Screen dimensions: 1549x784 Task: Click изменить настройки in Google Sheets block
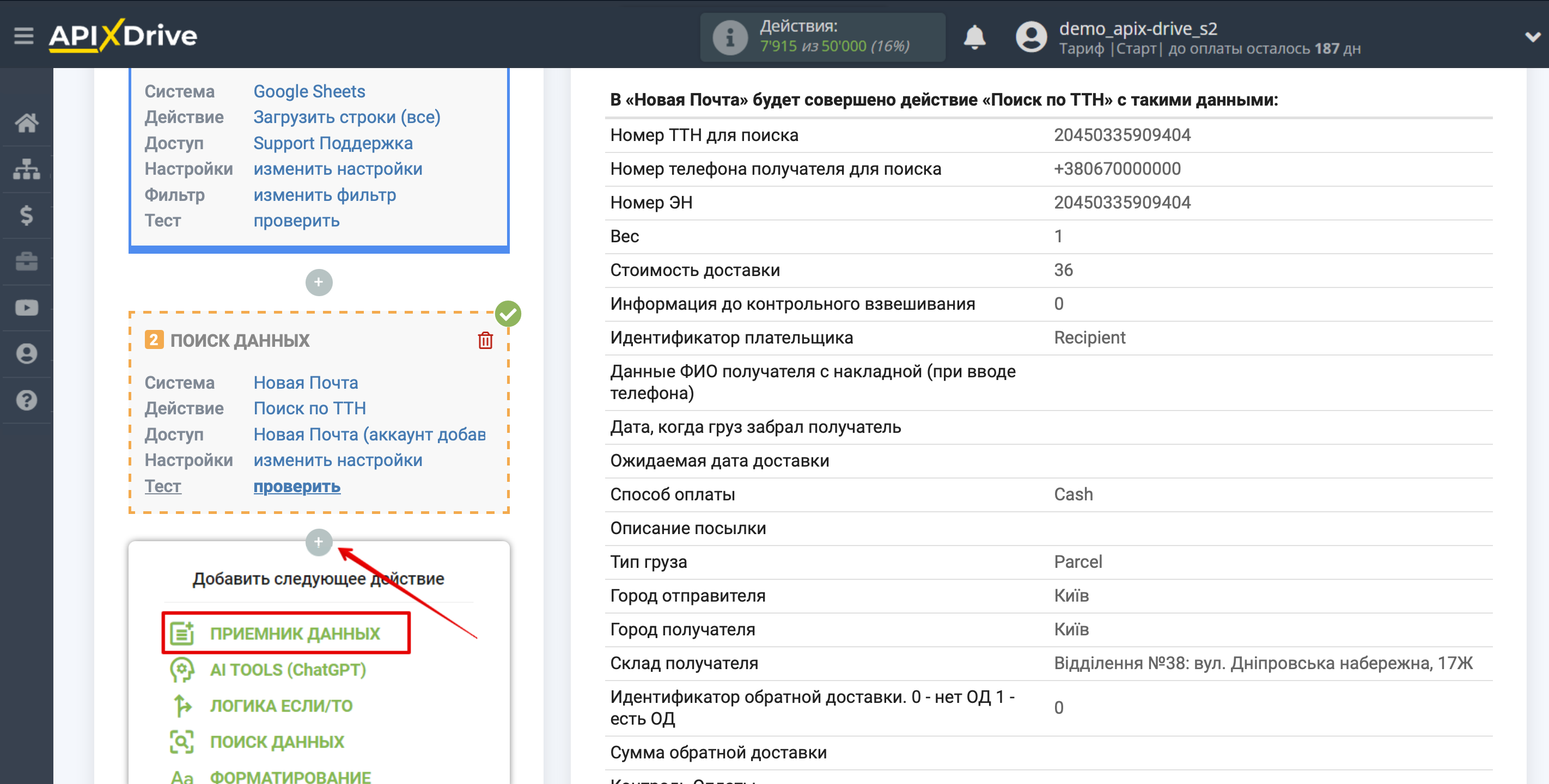point(338,169)
